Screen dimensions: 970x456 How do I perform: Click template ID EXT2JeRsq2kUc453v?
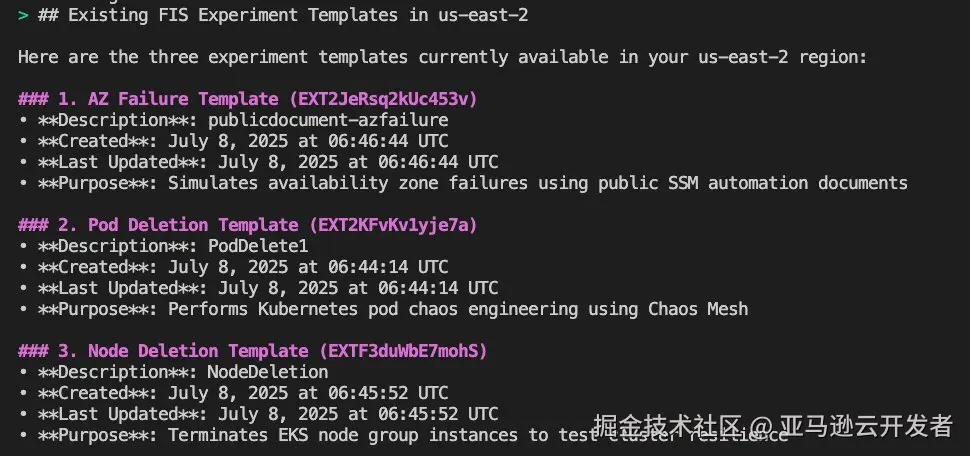[x=383, y=99]
